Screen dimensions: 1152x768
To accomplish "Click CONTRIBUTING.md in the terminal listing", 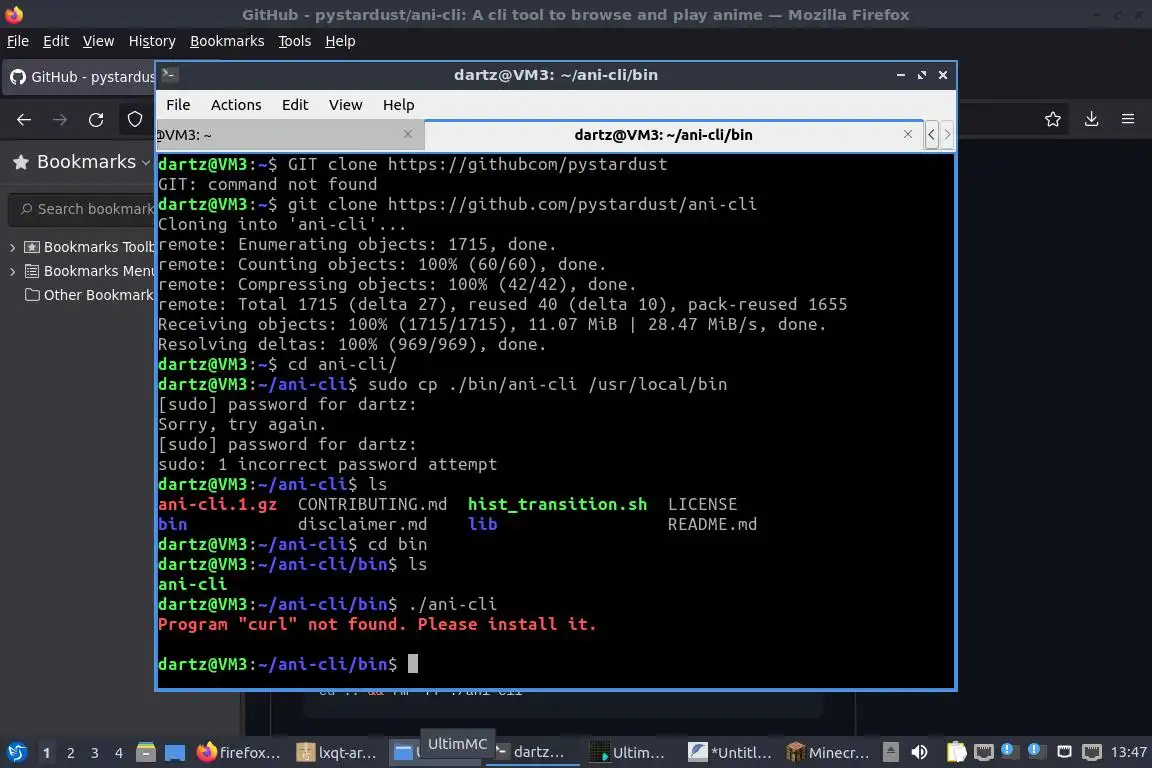I will click(x=372, y=504).
